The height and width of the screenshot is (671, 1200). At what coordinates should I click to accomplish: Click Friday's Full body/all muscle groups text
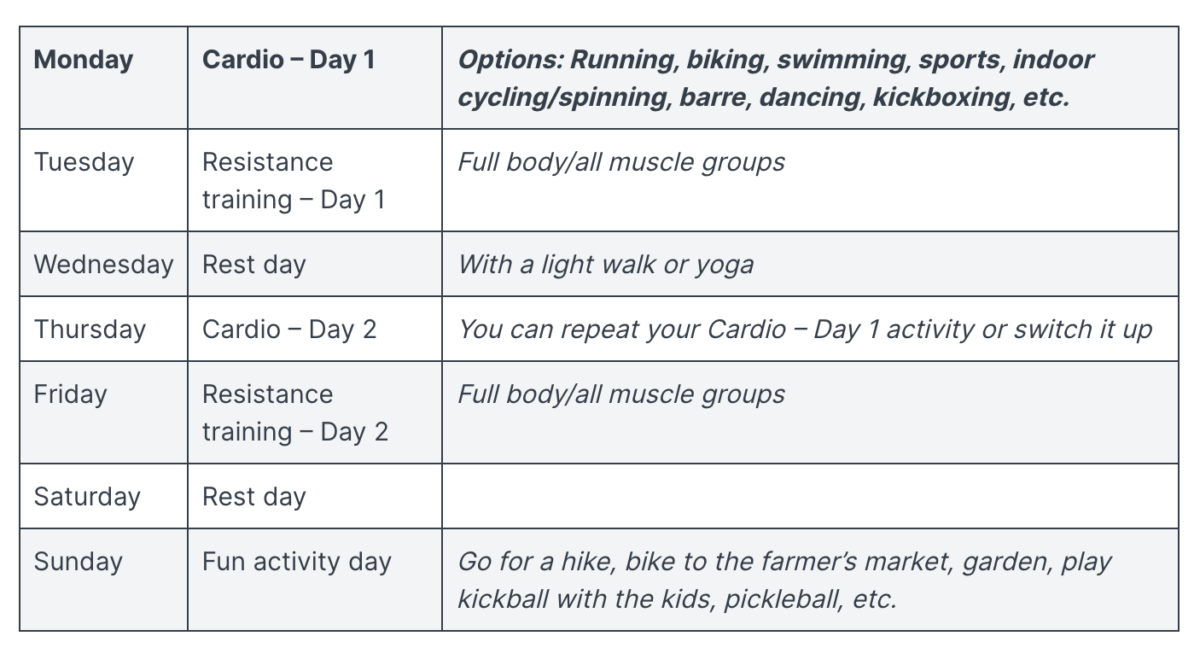point(621,394)
